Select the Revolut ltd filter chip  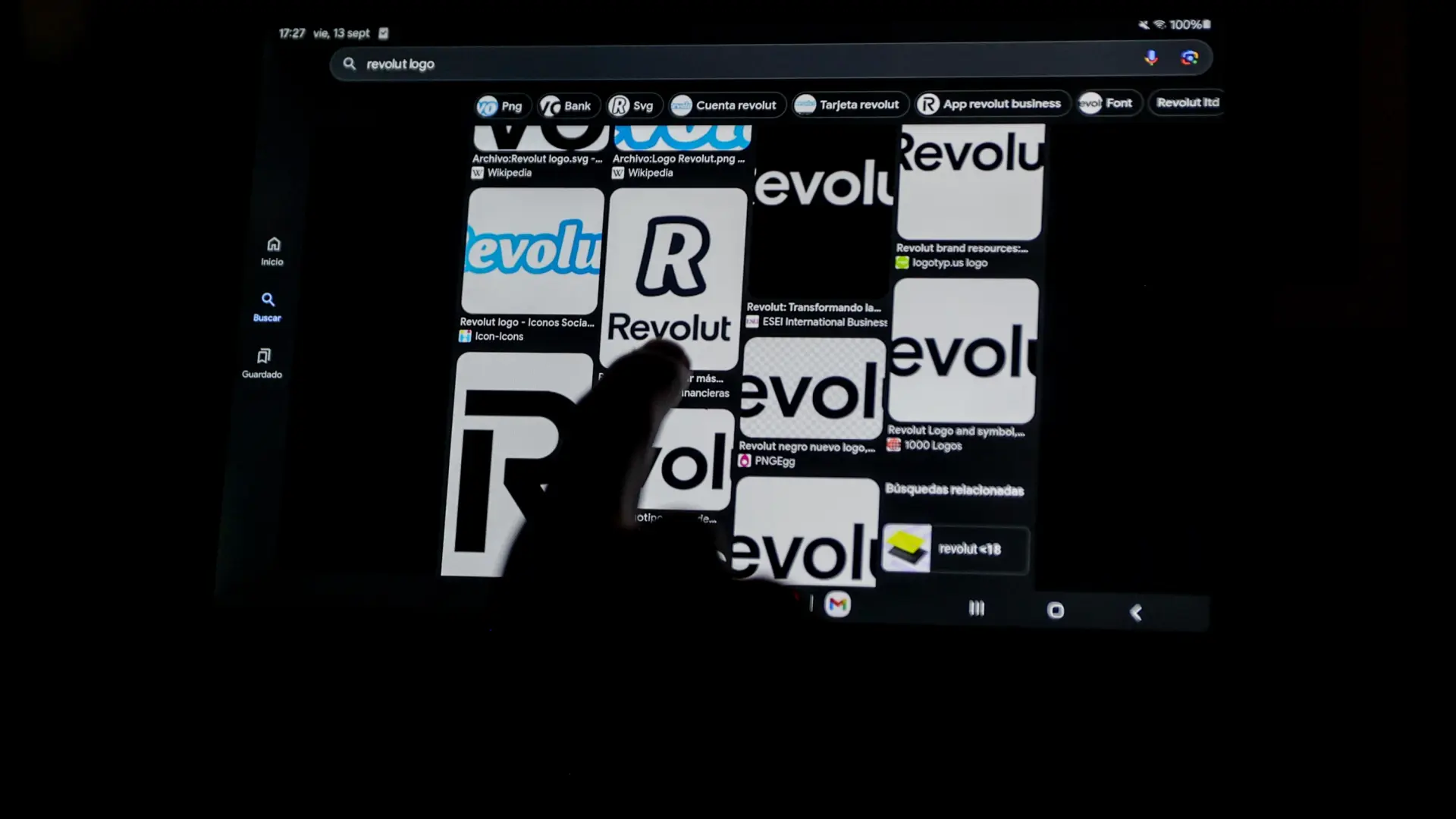tap(1187, 102)
